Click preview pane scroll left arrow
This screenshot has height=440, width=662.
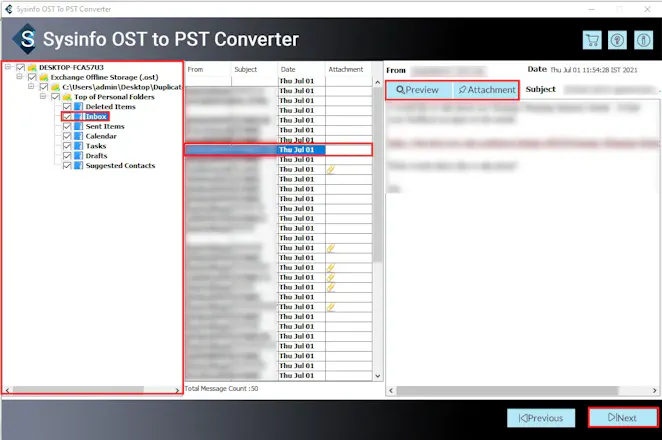pyautogui.click(x=391, y=391)
